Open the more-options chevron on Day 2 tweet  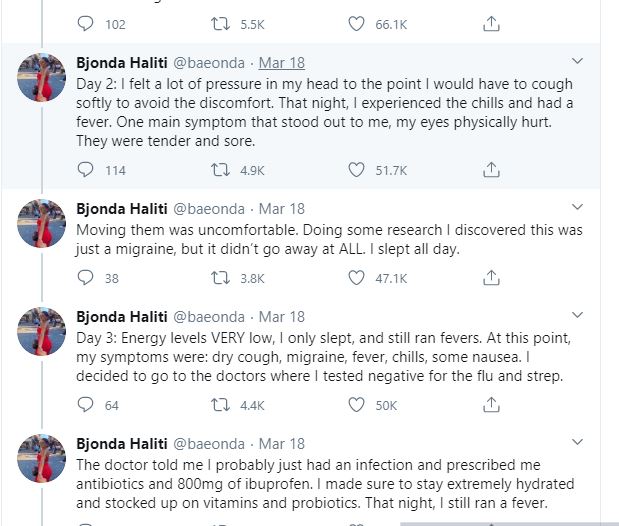point(577,61)
